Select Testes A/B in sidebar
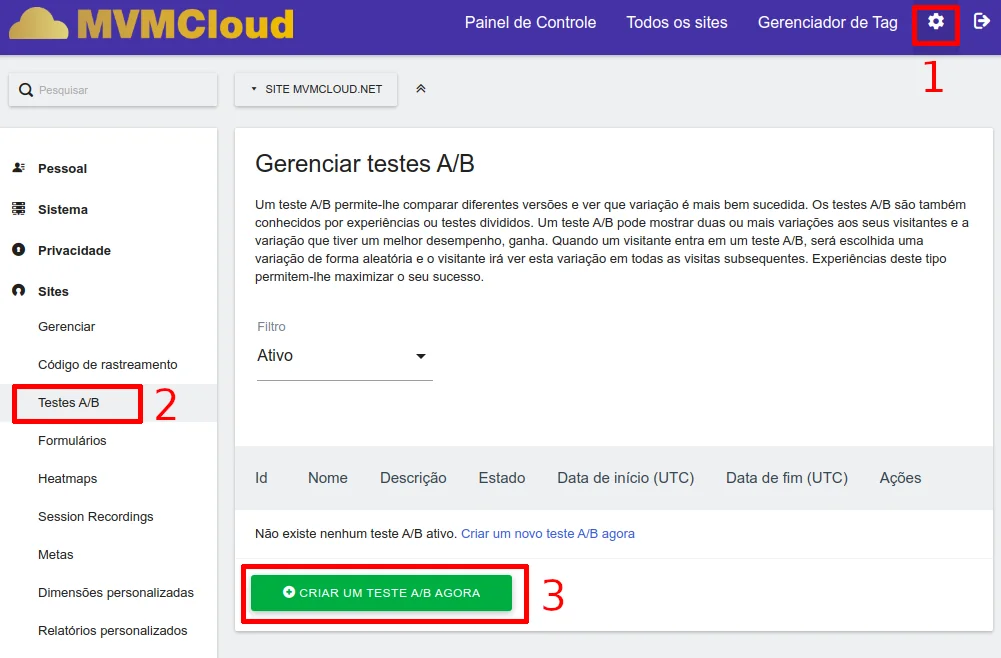 (x=69, y=403)
